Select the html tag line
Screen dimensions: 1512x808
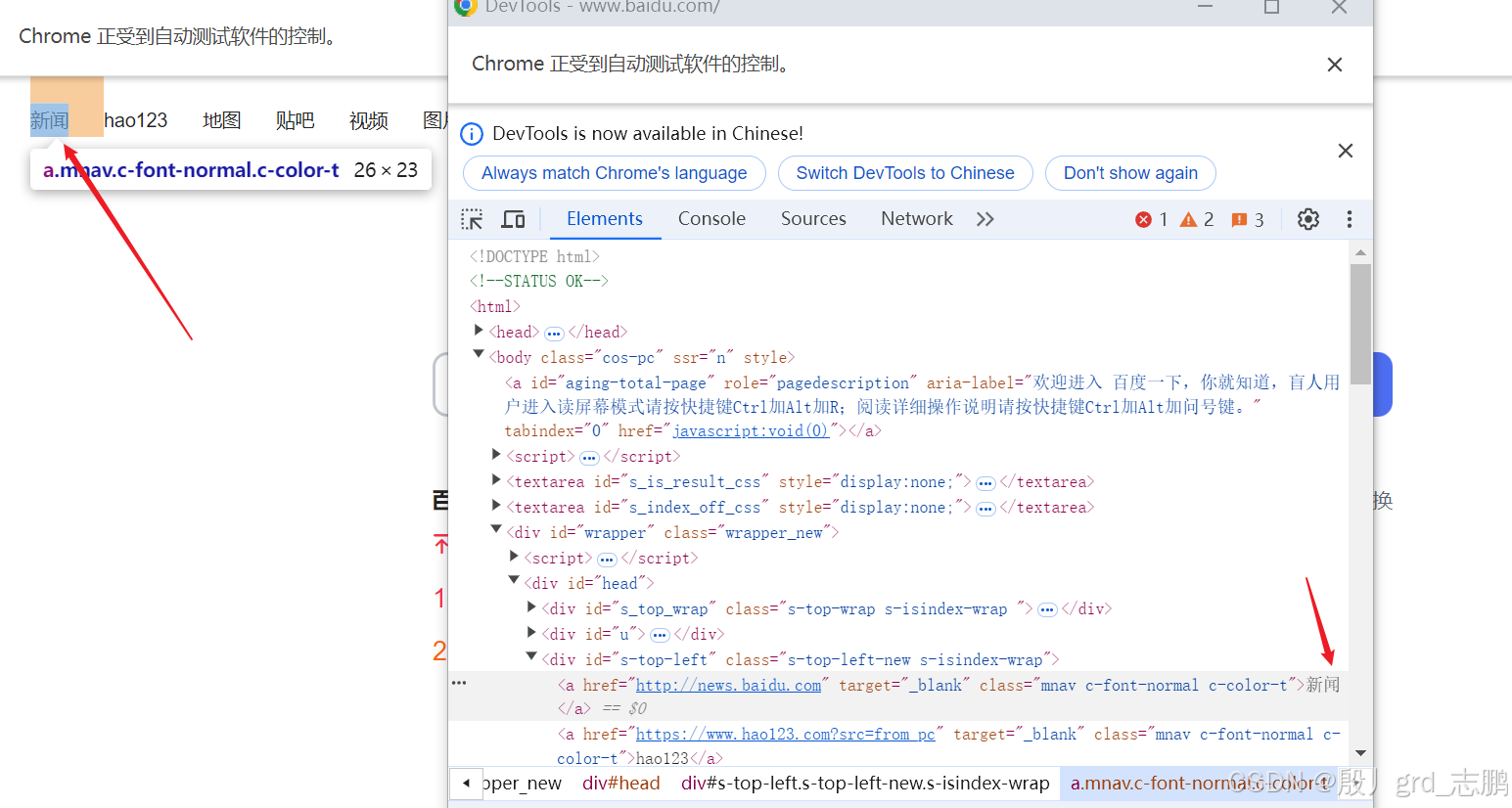click(x=494, y=306)
